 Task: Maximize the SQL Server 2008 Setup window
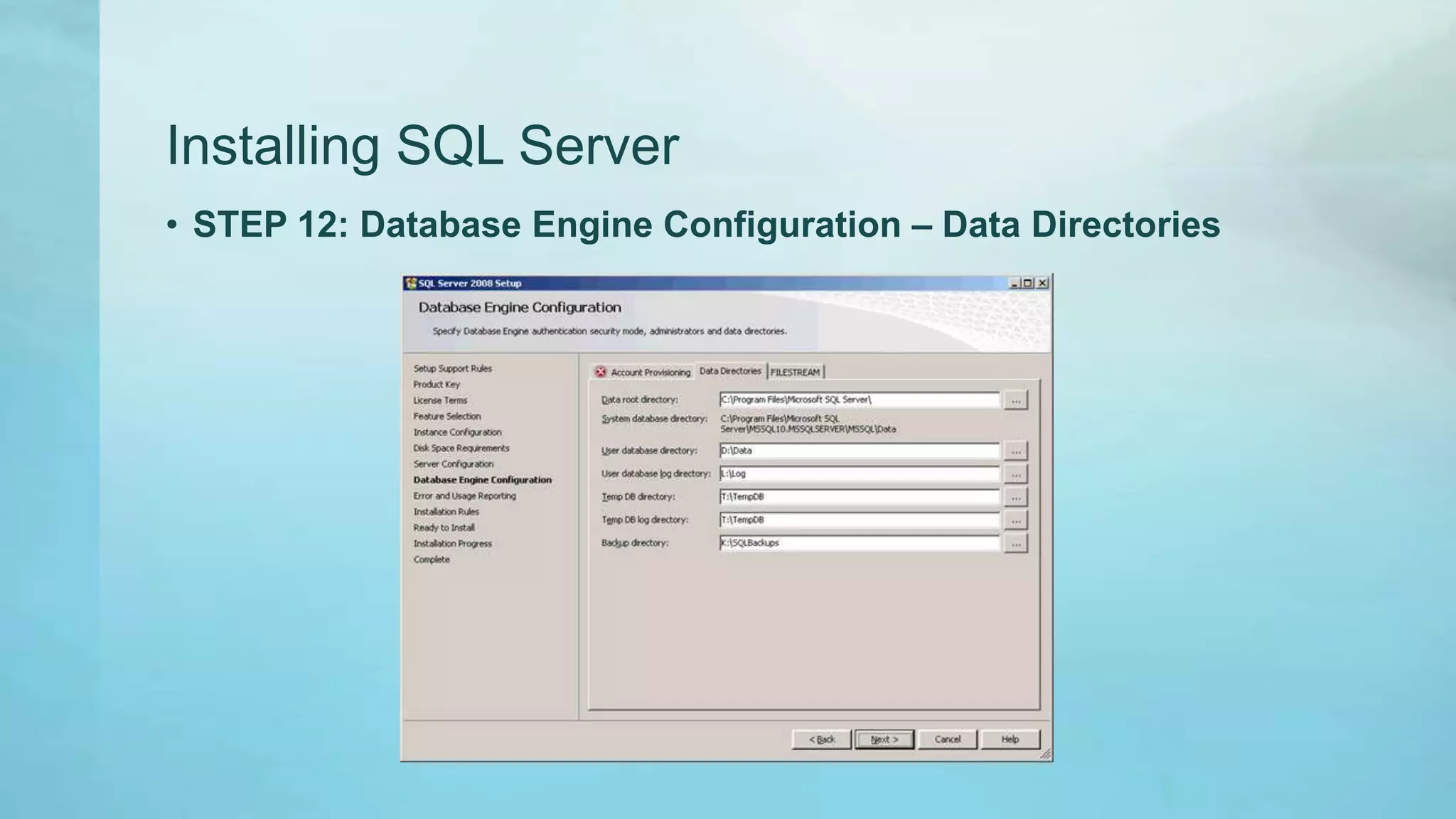click(1028, 283)
